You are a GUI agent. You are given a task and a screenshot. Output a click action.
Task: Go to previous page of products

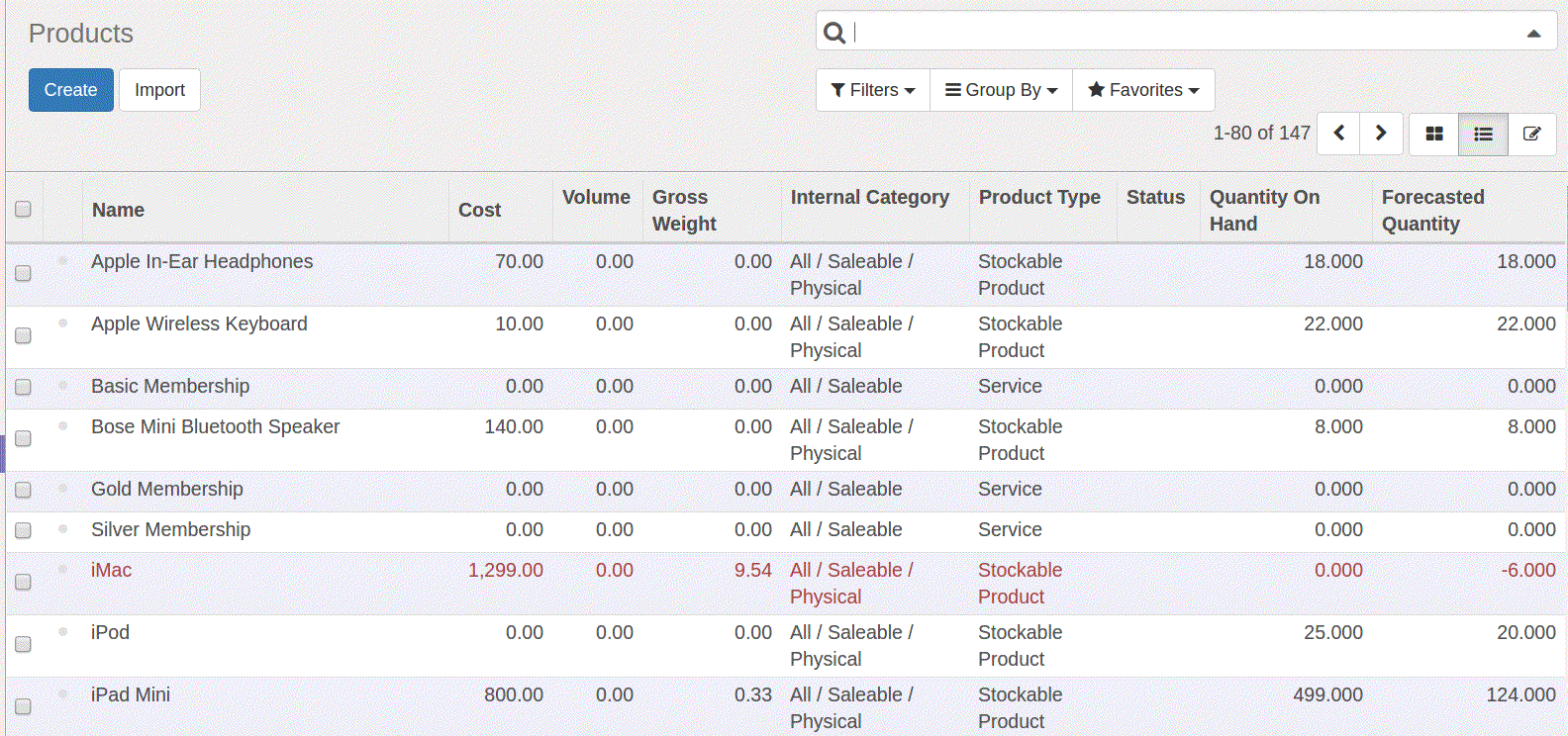(1338, 134)
